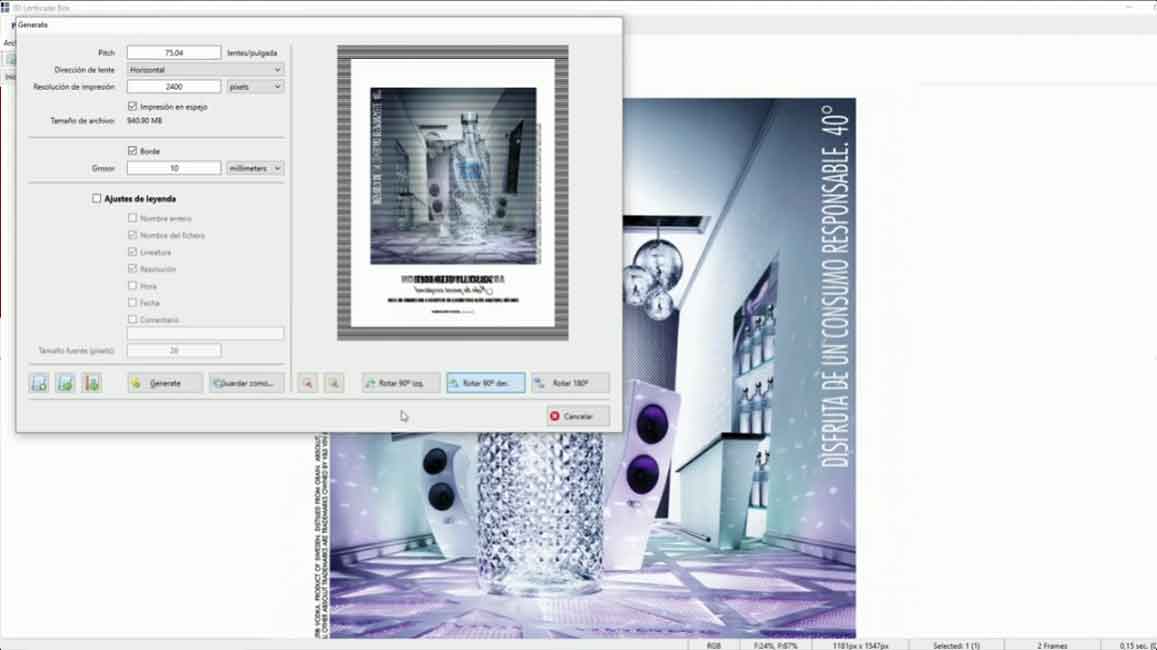Toggle the Borde checkbox
The height and width of the screenshot is (650, 1157).
pos(133,151)
